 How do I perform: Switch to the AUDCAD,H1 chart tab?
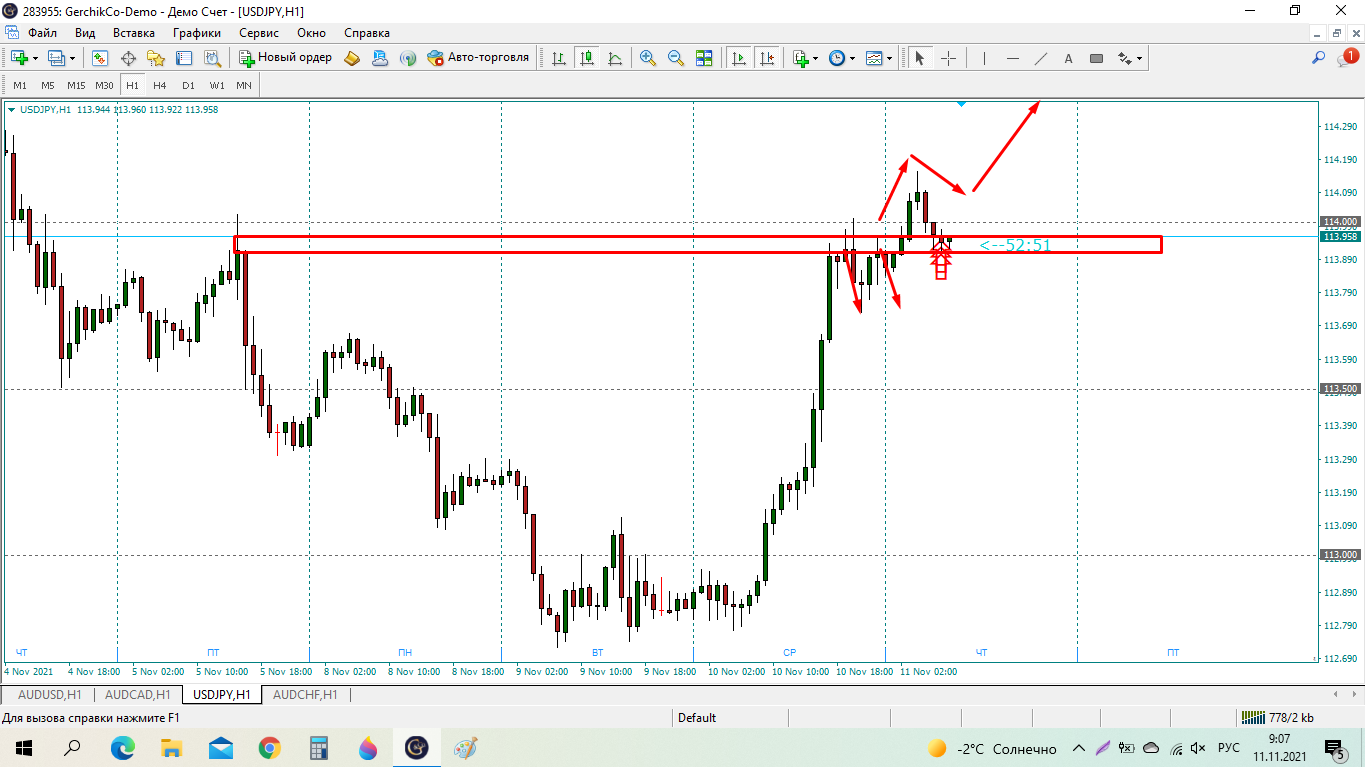(138, 694)
